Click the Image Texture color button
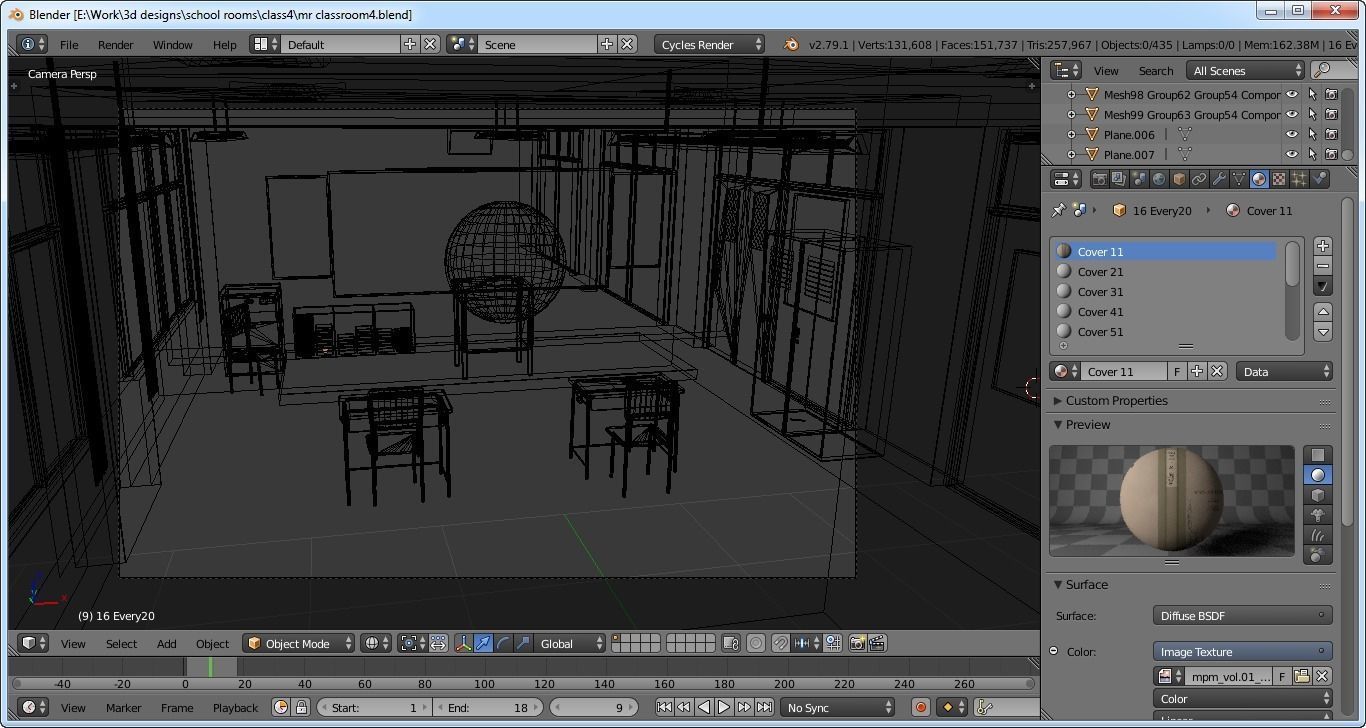The height and width of the screenshot is (728, 1366). [1243, 651]
